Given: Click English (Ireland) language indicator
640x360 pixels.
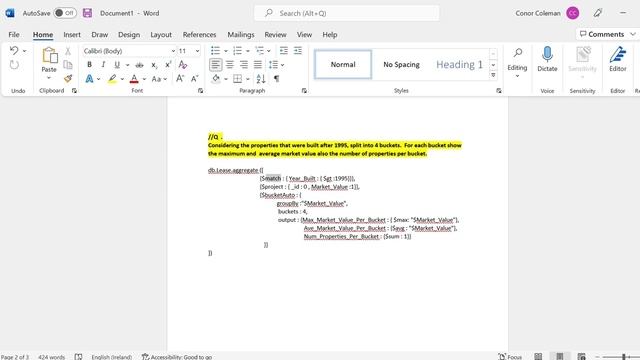Looking at the screenshot, I should point(111,357).
